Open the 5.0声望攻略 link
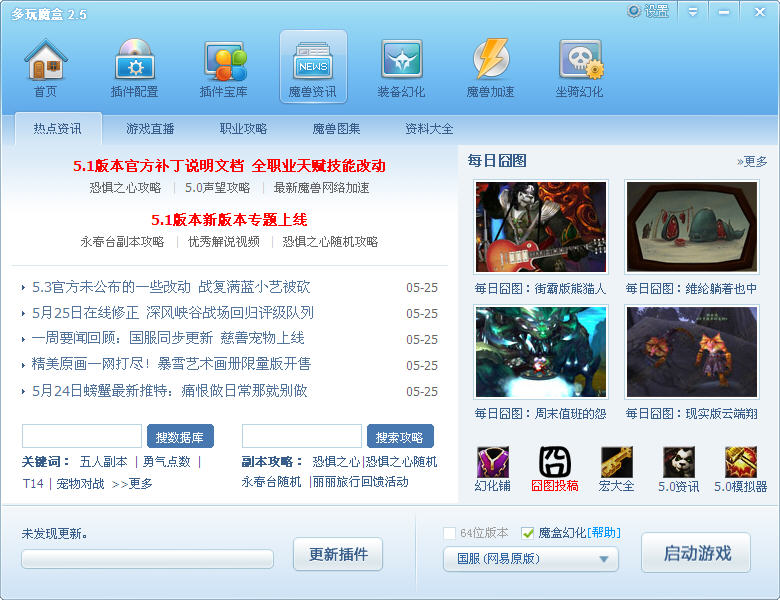 click(x=217, y=188)
